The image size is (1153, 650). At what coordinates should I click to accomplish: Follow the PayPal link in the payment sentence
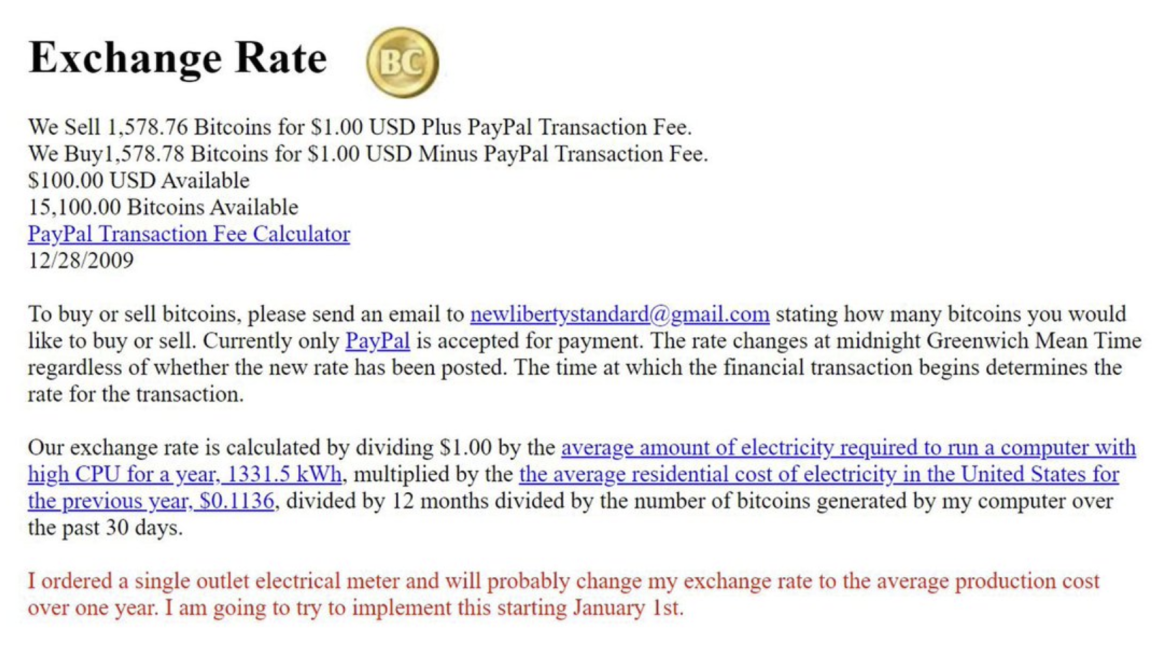(x=377, y=341)
